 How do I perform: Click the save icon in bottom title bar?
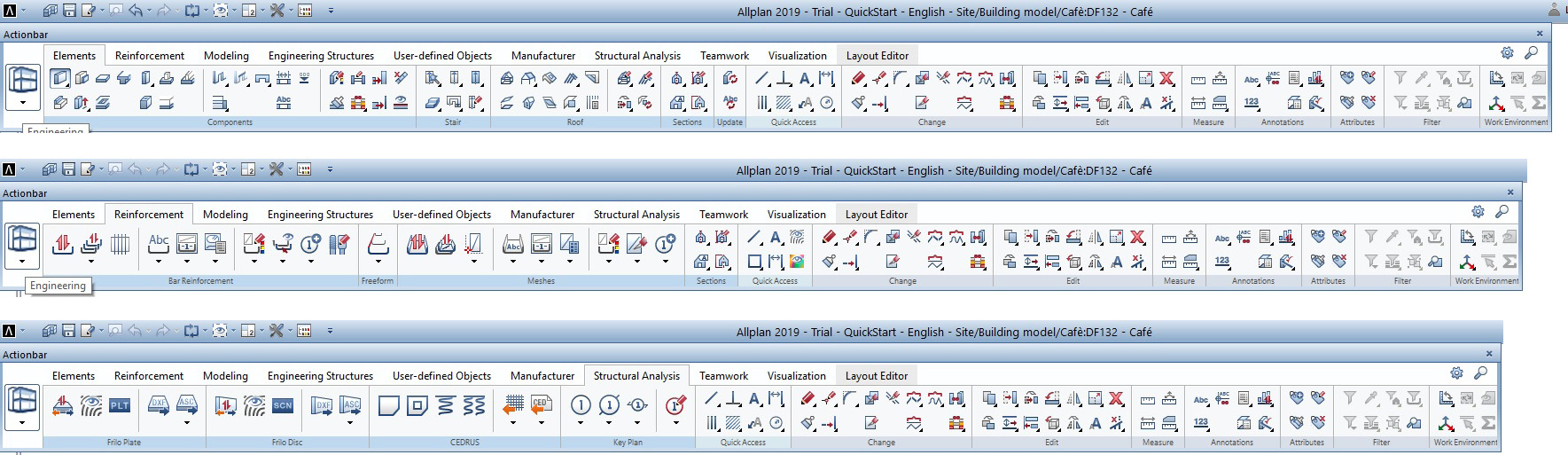(68, 331)
